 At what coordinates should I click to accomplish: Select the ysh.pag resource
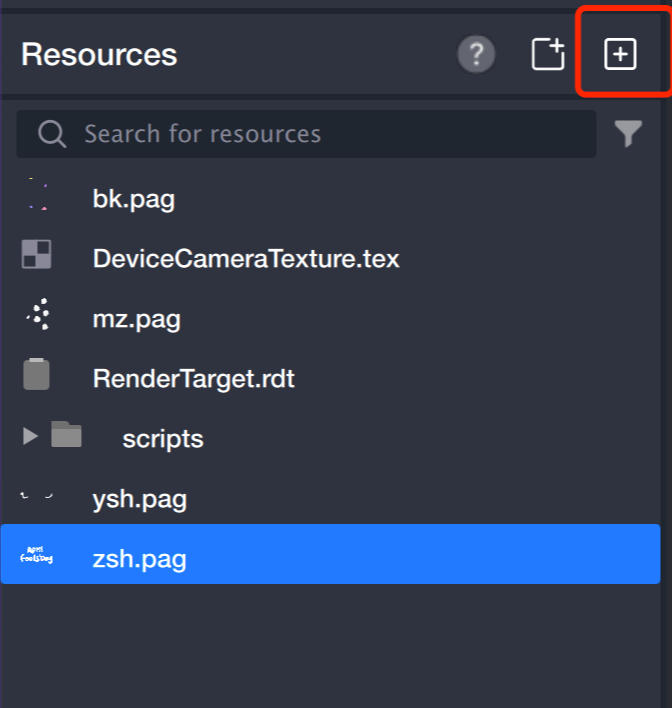point(139,499)
